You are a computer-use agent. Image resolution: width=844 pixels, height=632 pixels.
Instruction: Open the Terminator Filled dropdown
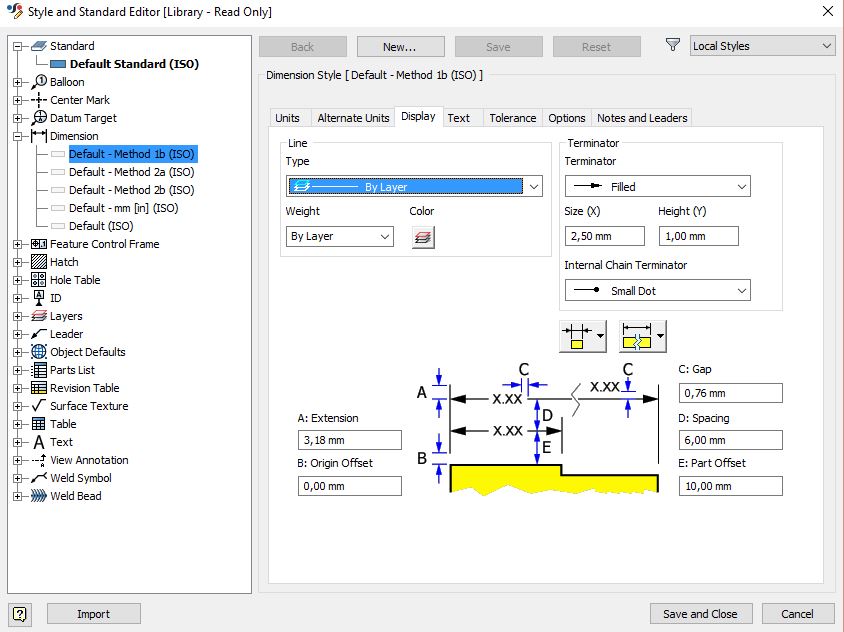point(657,187)
